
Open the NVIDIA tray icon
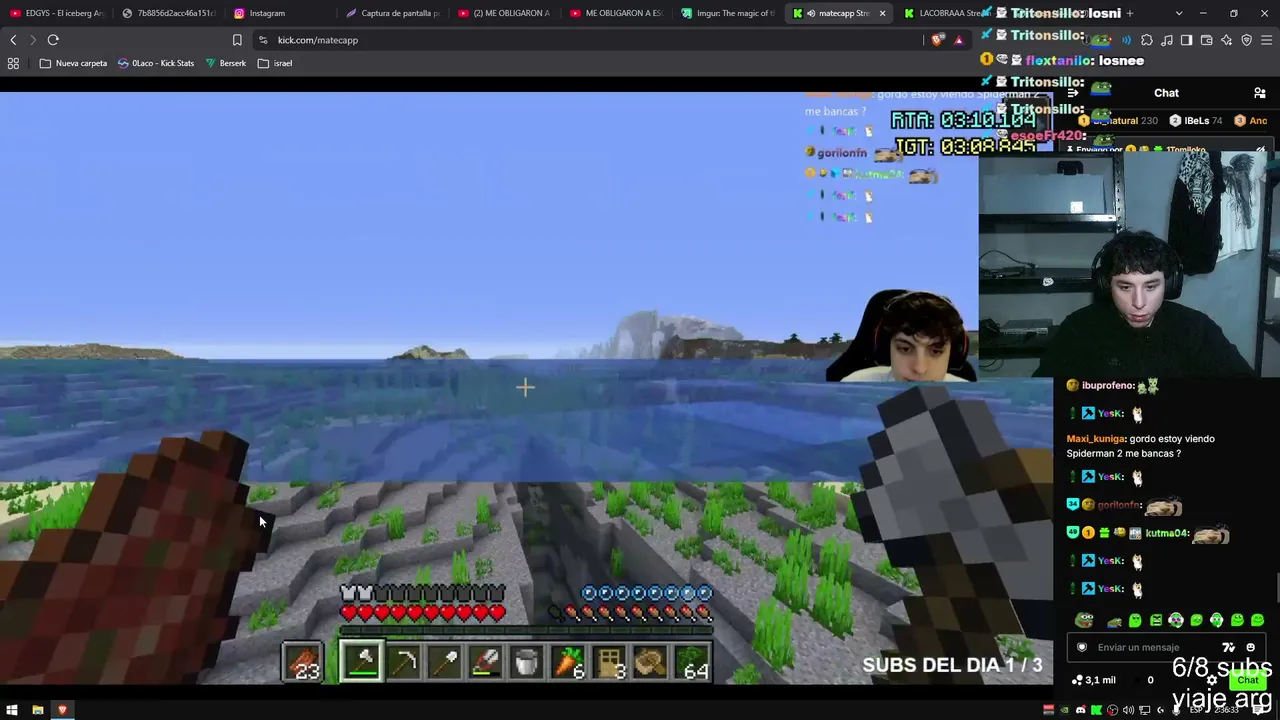1064,710
